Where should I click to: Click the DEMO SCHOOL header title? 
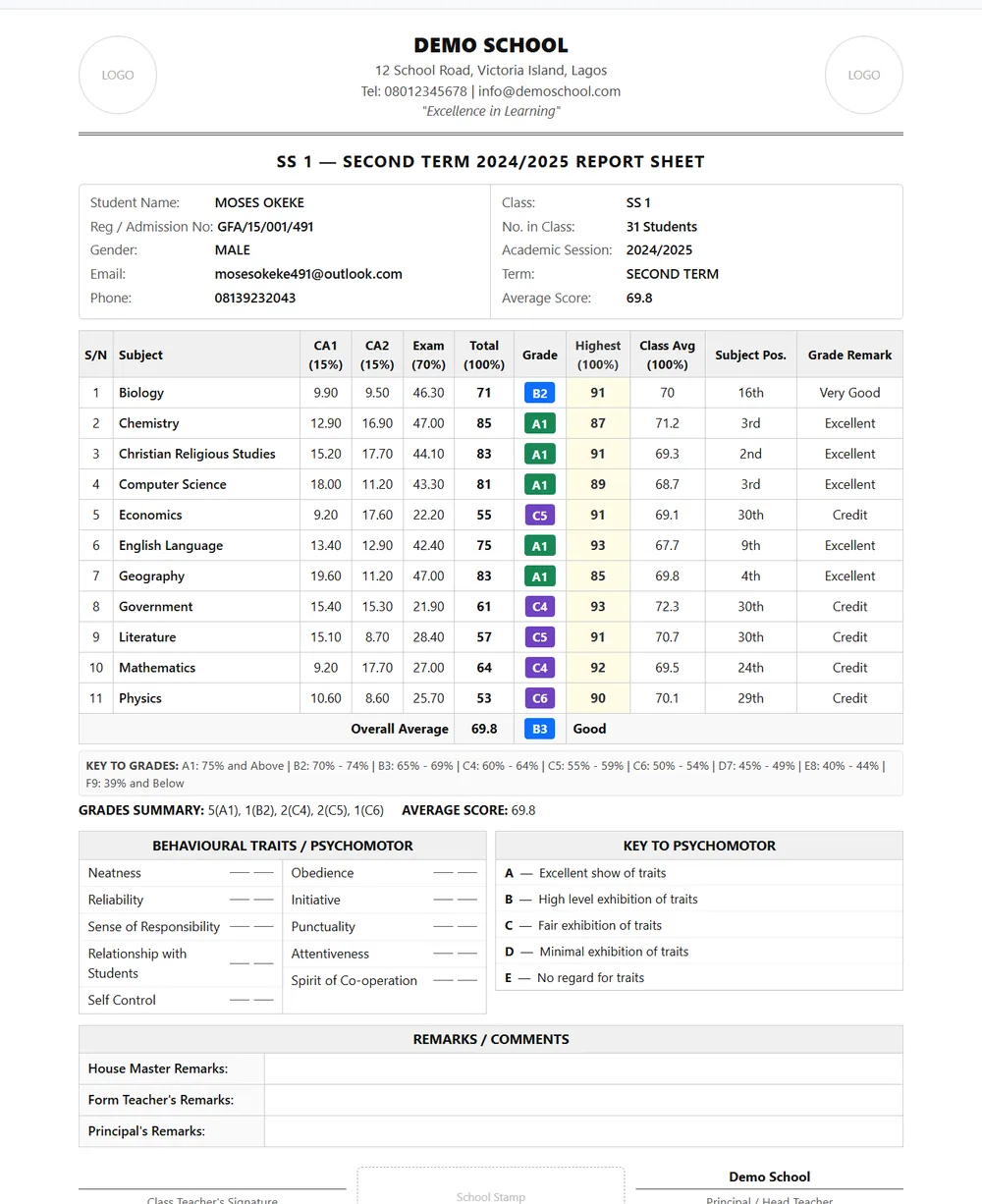(x=491, y=45)
